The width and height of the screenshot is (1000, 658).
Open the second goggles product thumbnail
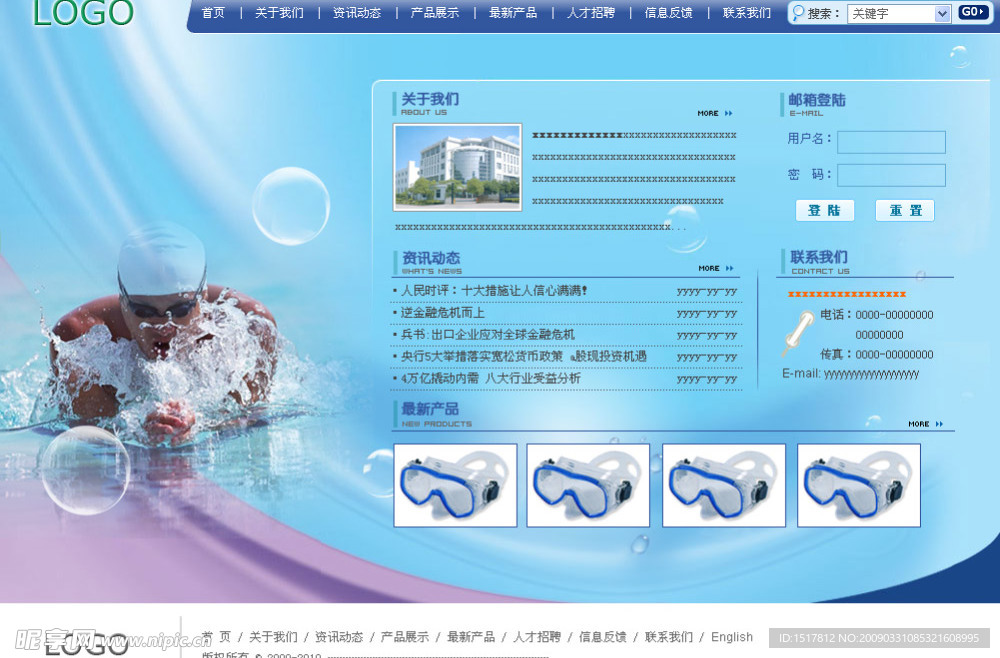pyautogui.click(x=588, y=485)
